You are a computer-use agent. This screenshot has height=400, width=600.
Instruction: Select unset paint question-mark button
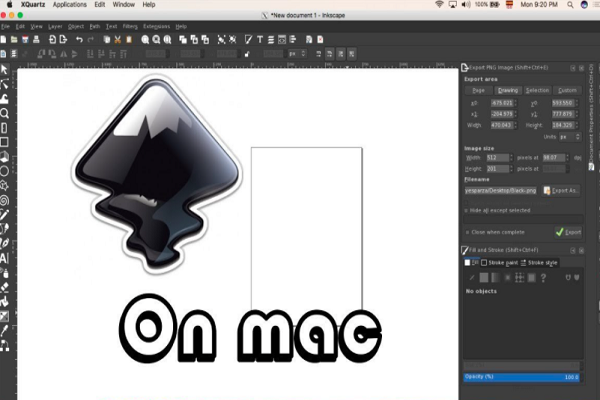click(543, 278)
